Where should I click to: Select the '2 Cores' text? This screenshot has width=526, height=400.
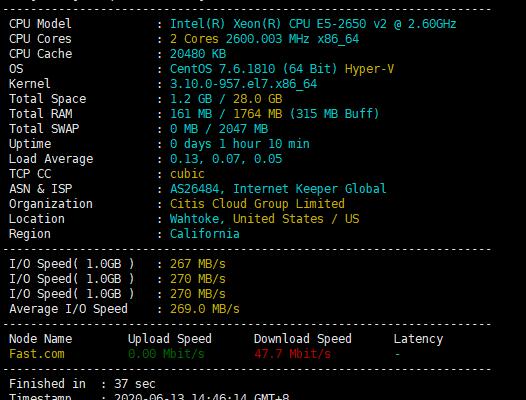(x=194, y=39)
